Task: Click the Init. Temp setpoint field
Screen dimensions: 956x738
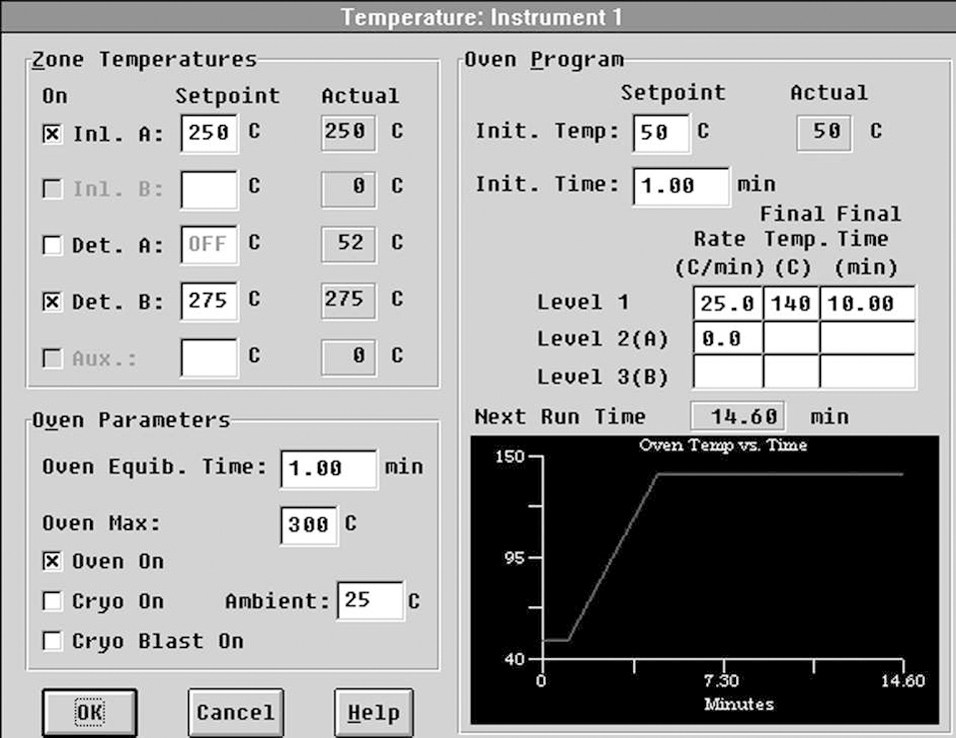Action: click(x=660, y=132)
